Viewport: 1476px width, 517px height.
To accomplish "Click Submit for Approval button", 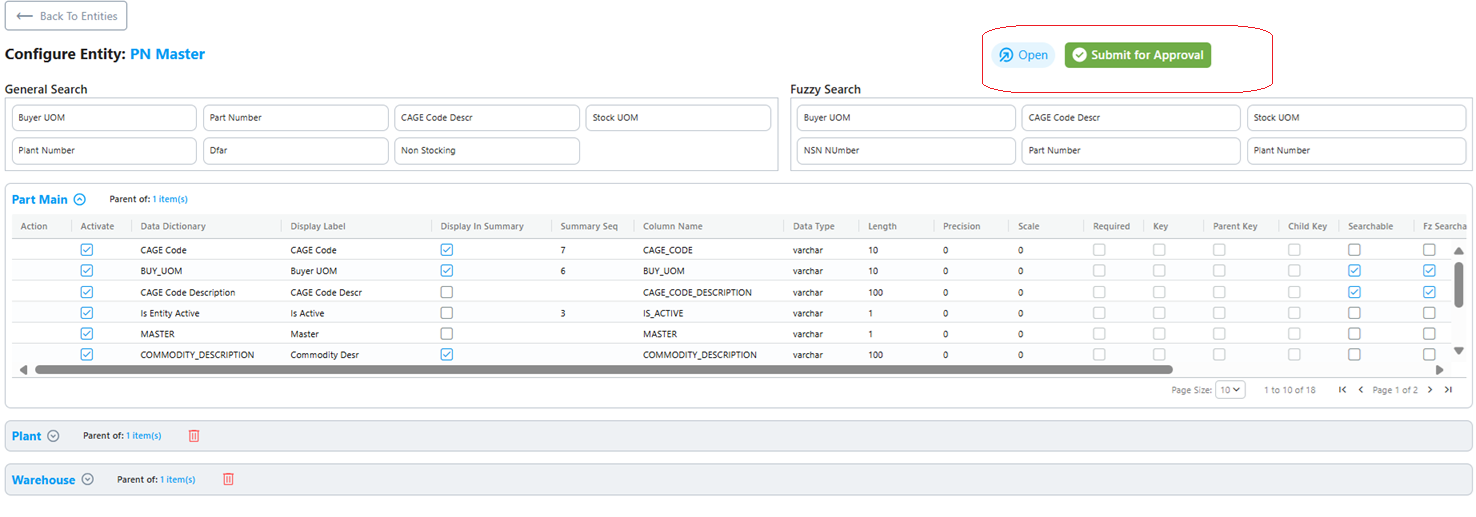I will [x=1138, y=55].
